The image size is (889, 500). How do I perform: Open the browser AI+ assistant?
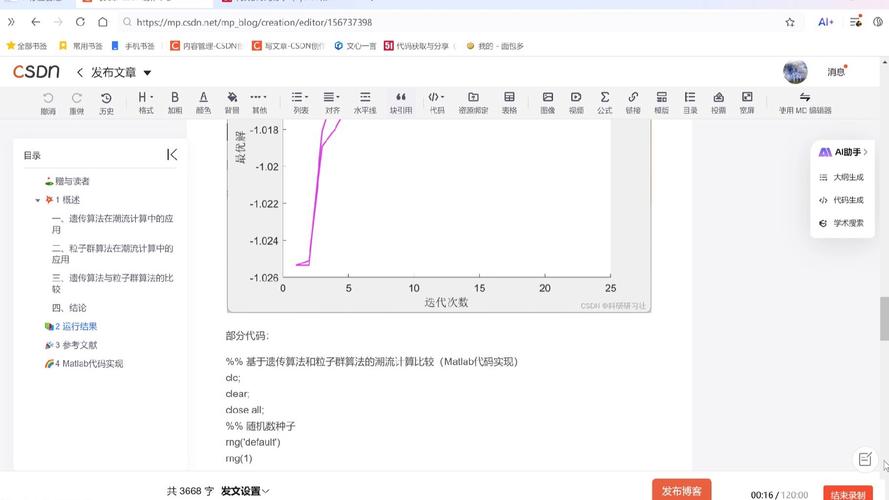(x=826, y=22)
